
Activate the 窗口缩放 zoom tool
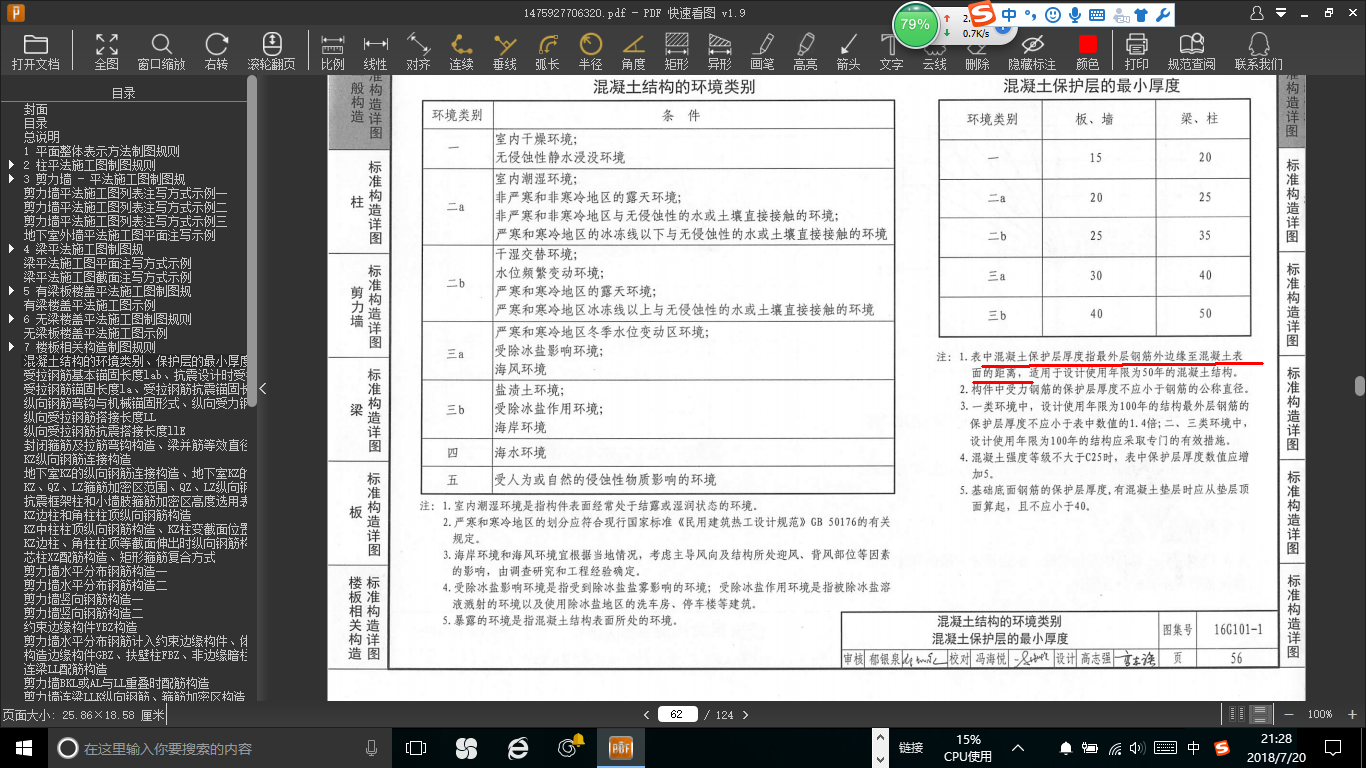click(161, 51)
